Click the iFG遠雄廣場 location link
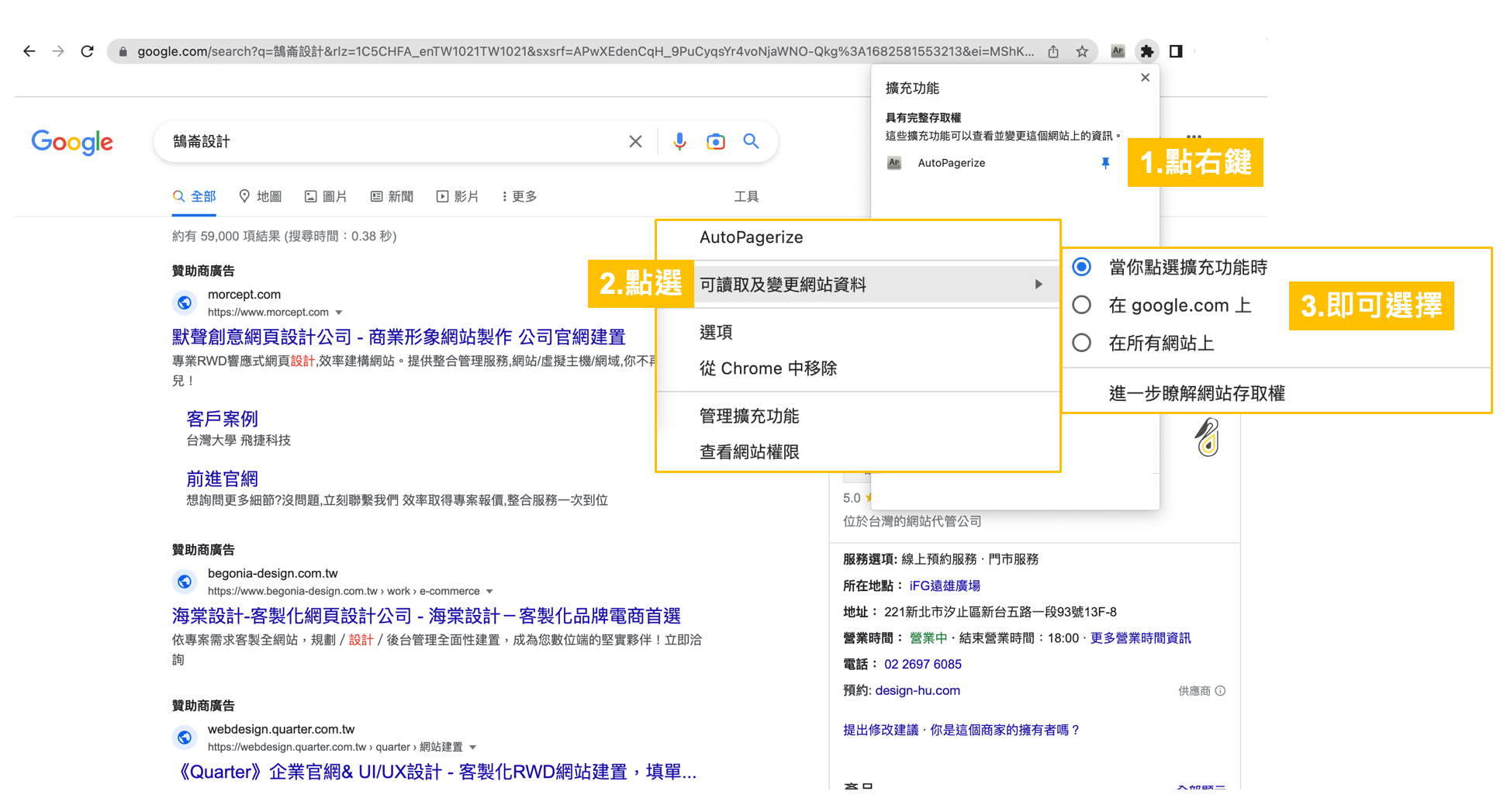Viewport: 1507px width, 812px height. click(x=945, y=586)
